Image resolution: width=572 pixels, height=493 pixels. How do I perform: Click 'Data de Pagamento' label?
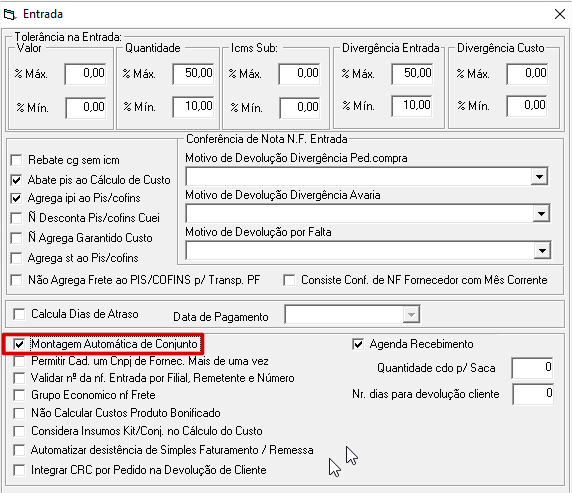tap(221, 317)
